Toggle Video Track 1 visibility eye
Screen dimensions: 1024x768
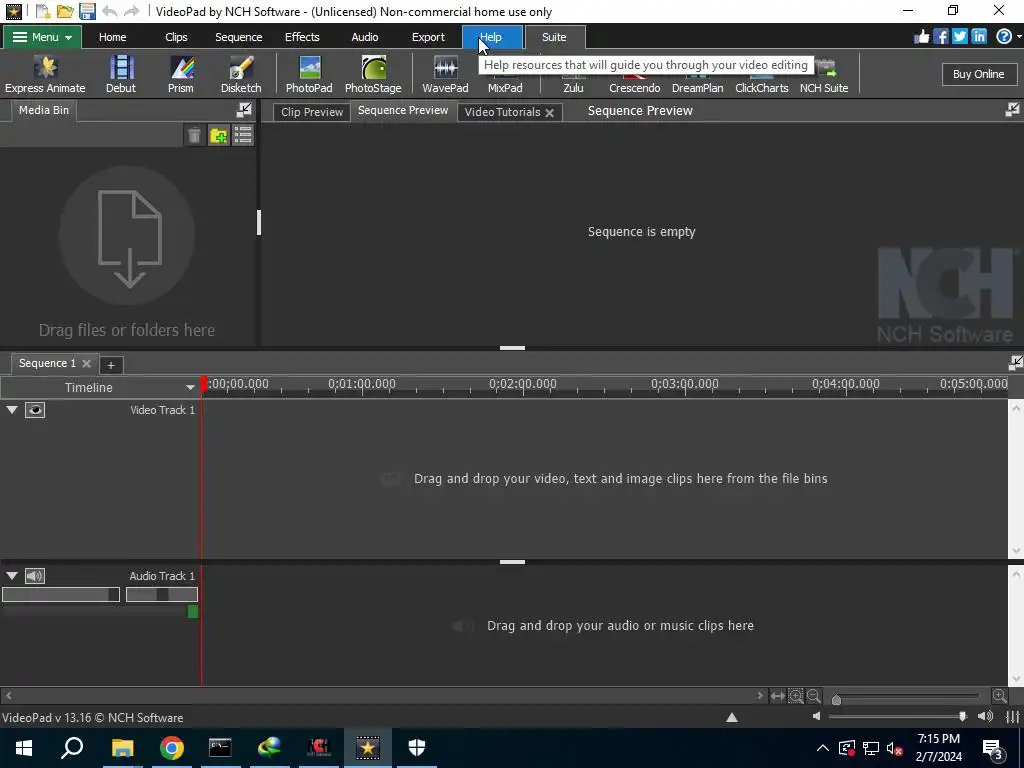(35, 409)
